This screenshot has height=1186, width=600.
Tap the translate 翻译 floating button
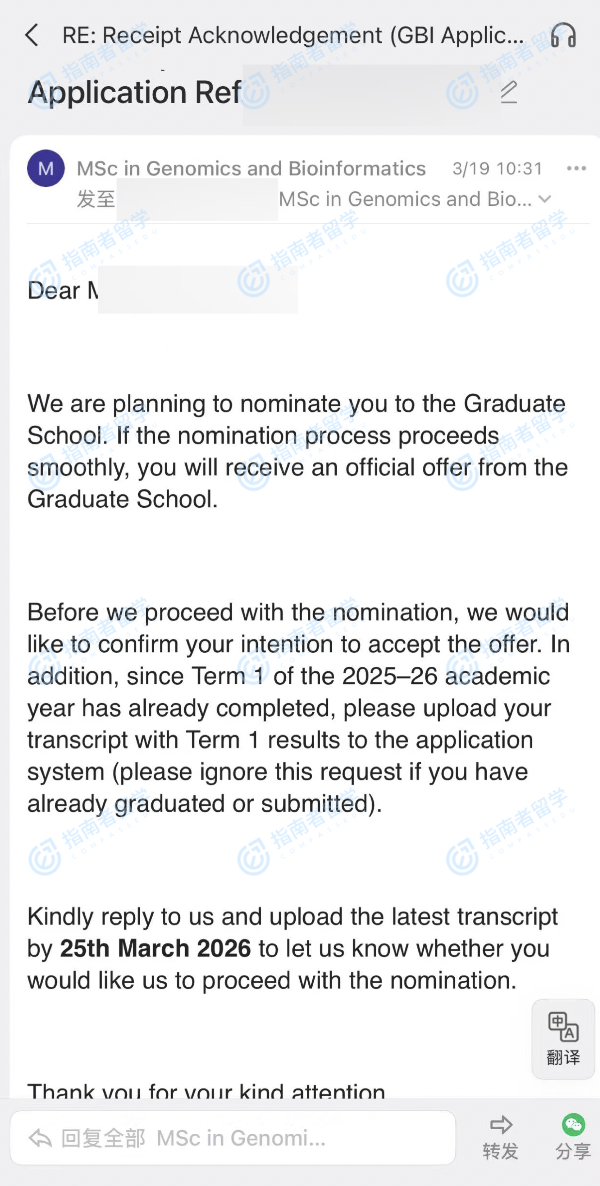pos(563,1038)
